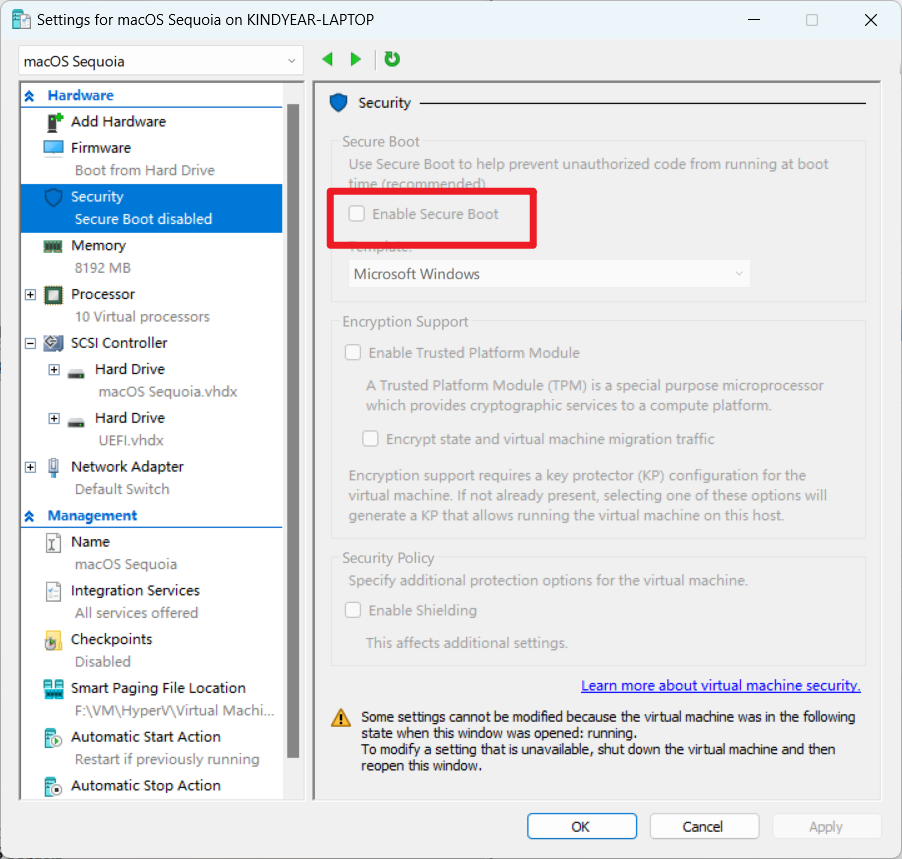Click the UEFI.vhdx hard drive icon

[76, 422]
